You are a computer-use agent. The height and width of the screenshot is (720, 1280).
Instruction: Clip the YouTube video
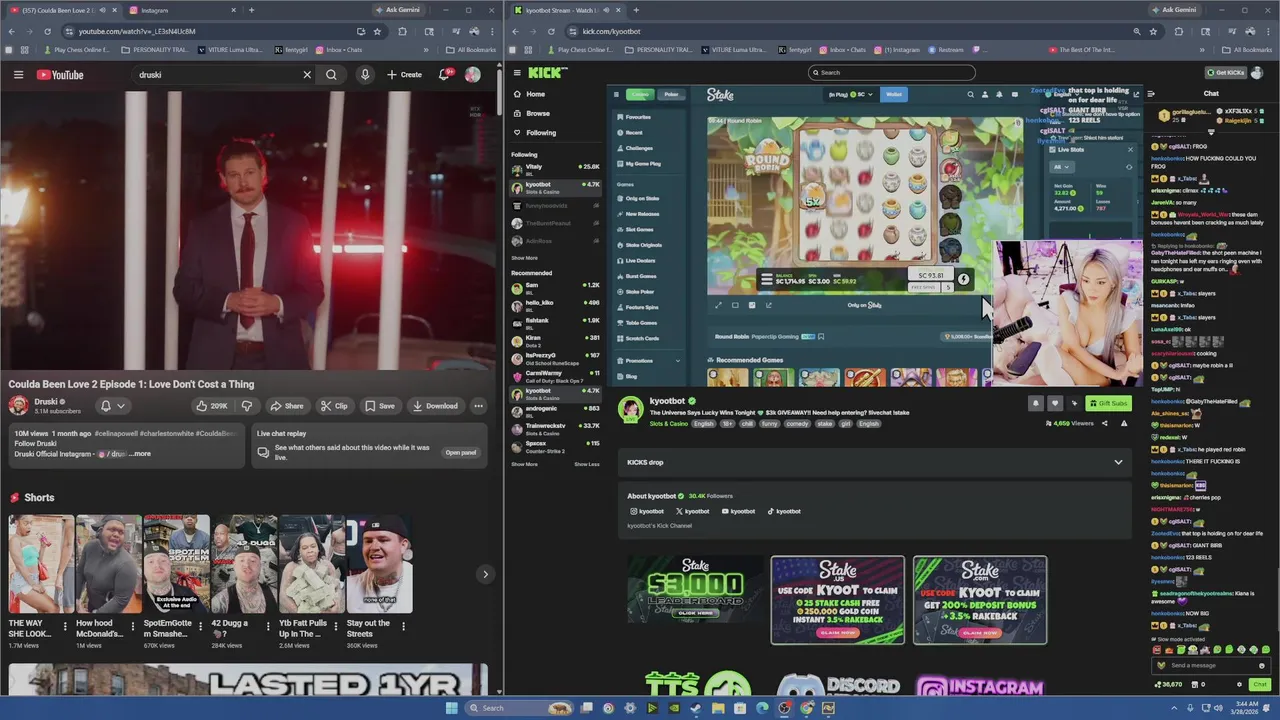click(334, 406)
